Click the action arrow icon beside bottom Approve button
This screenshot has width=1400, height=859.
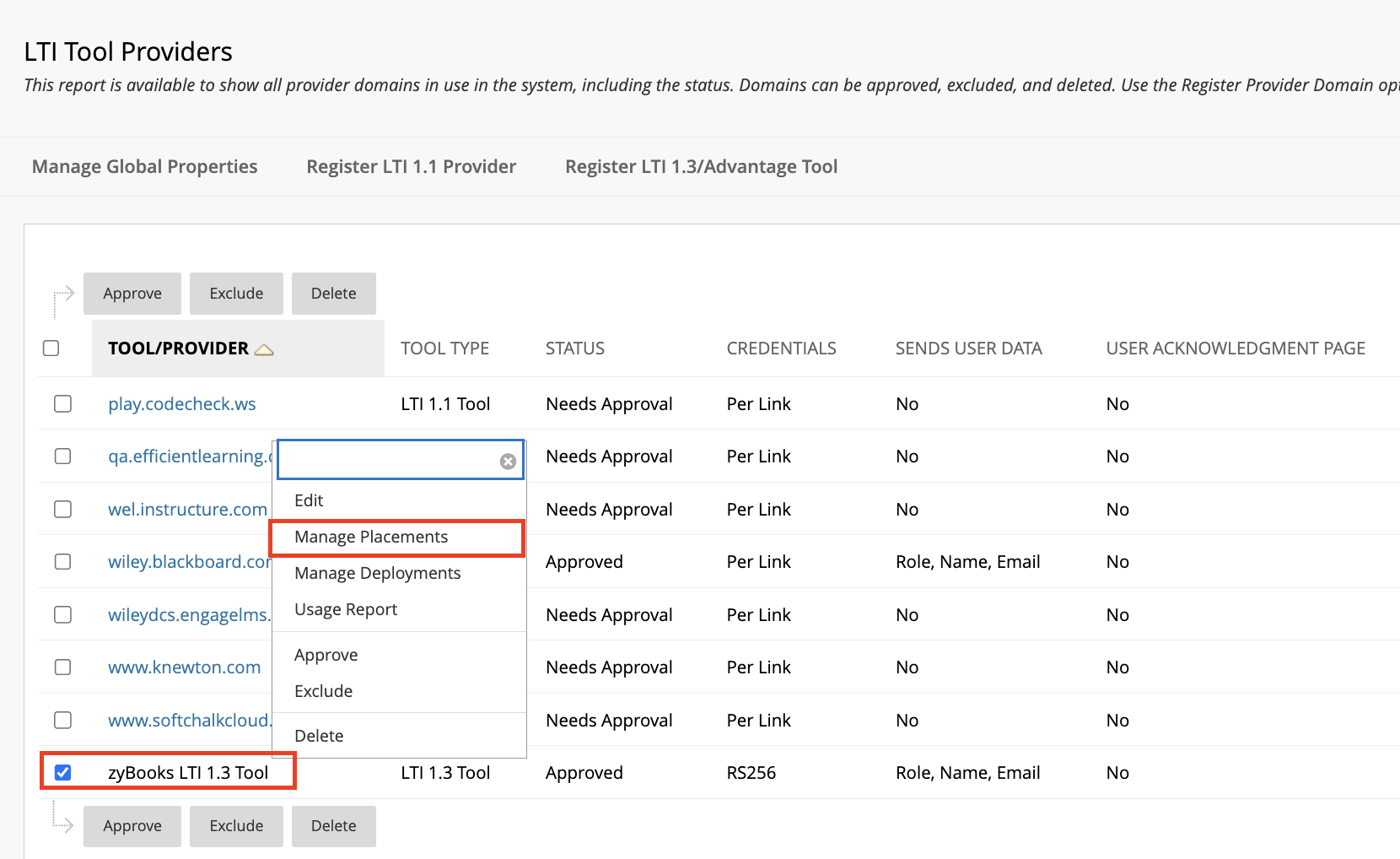[62, 825]
